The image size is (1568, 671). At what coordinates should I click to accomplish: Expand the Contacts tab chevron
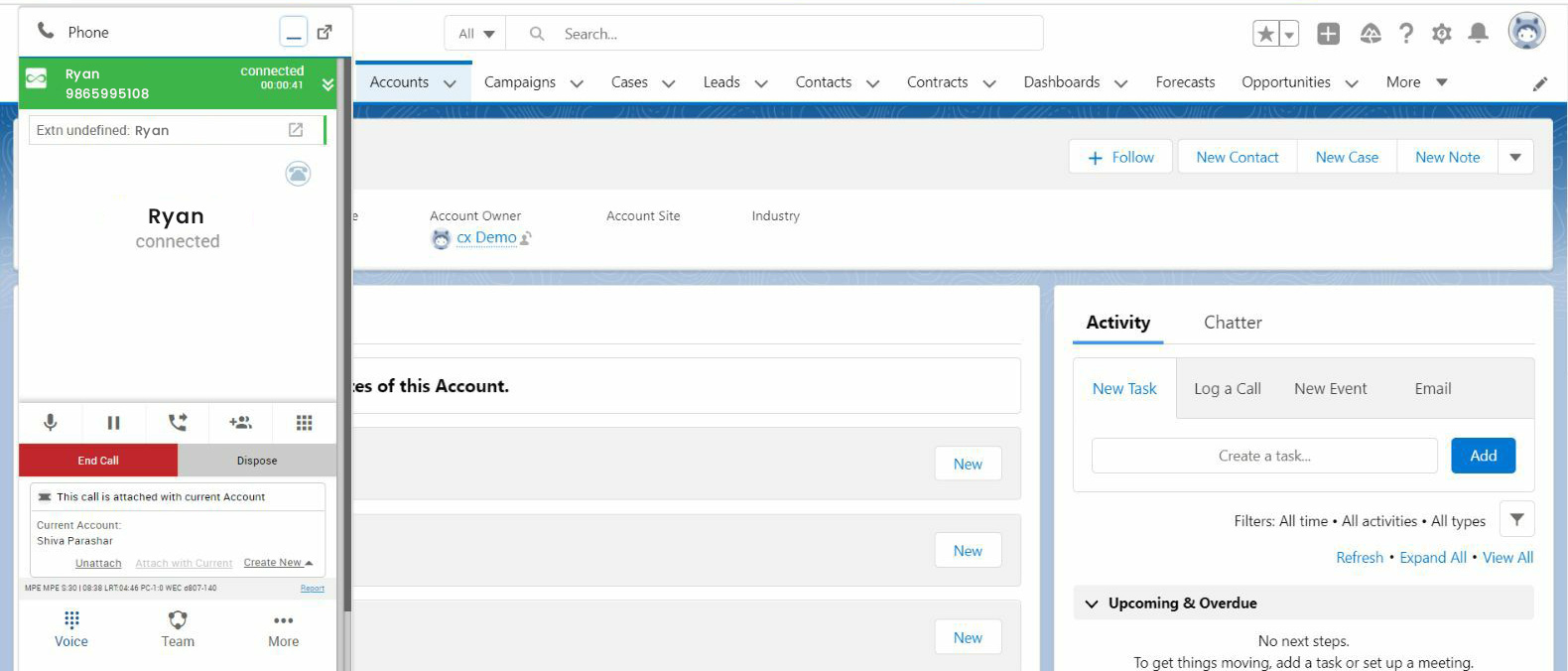pos(873,83)
